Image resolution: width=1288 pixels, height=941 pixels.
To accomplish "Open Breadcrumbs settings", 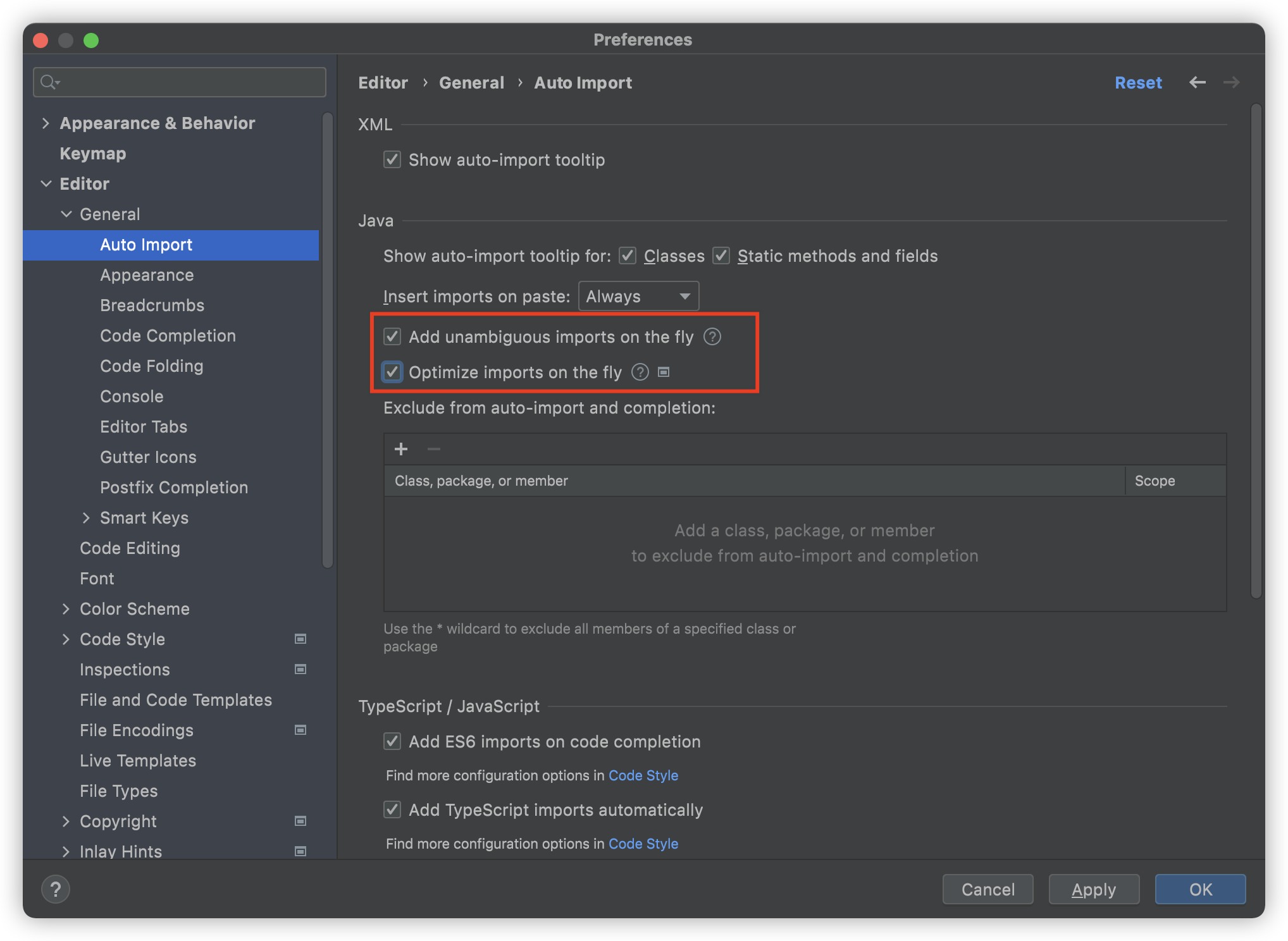I will point(152,305).
